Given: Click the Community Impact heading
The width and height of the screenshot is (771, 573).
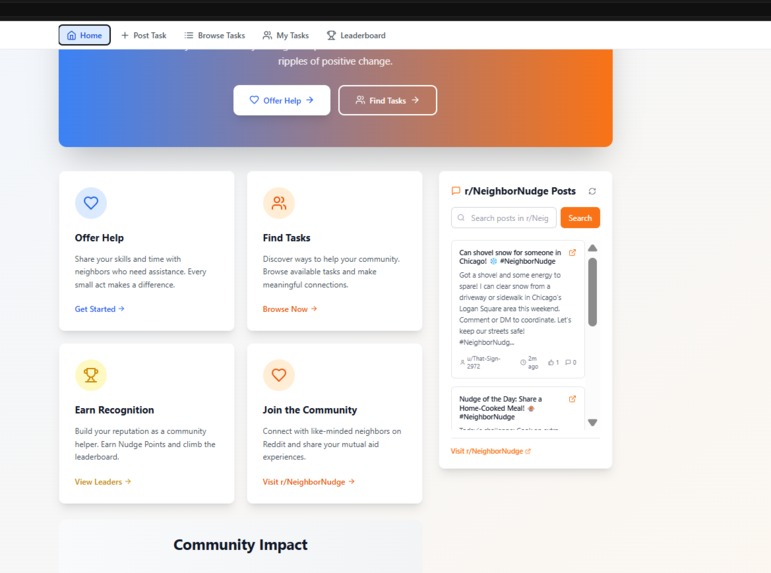Looking at the screenshot, I should 240,545.
